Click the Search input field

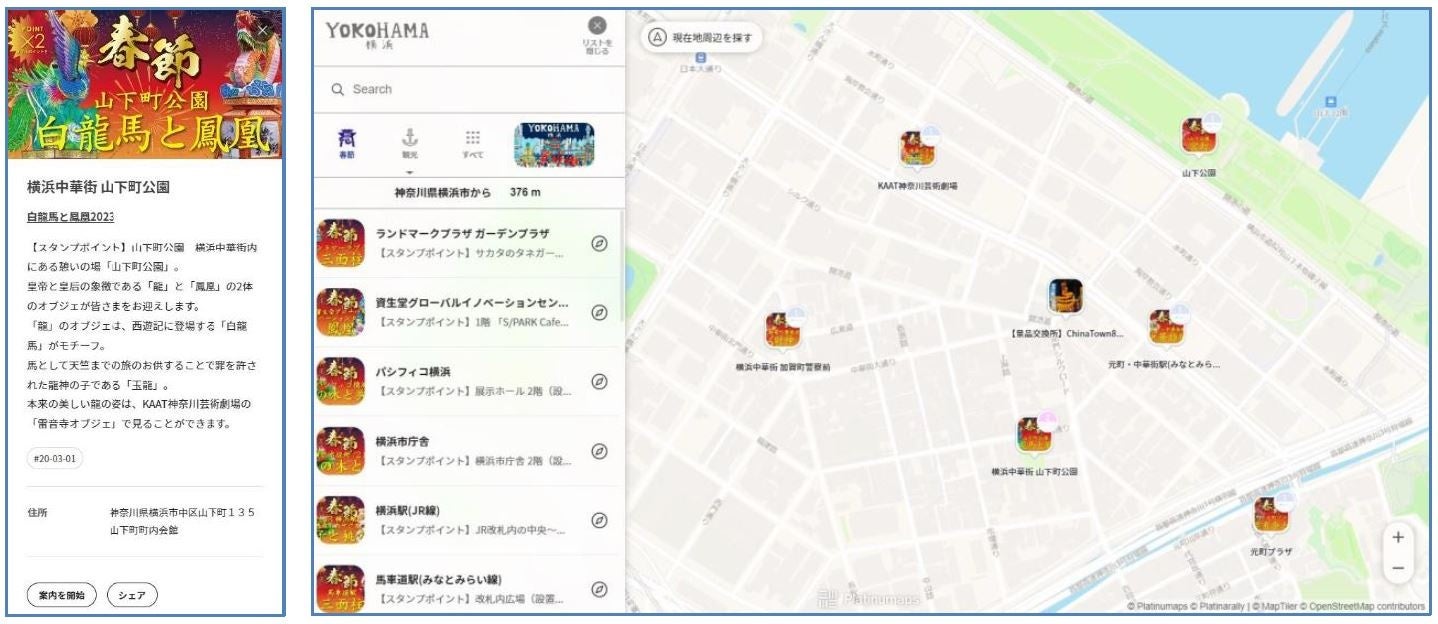tap(469, 89)
